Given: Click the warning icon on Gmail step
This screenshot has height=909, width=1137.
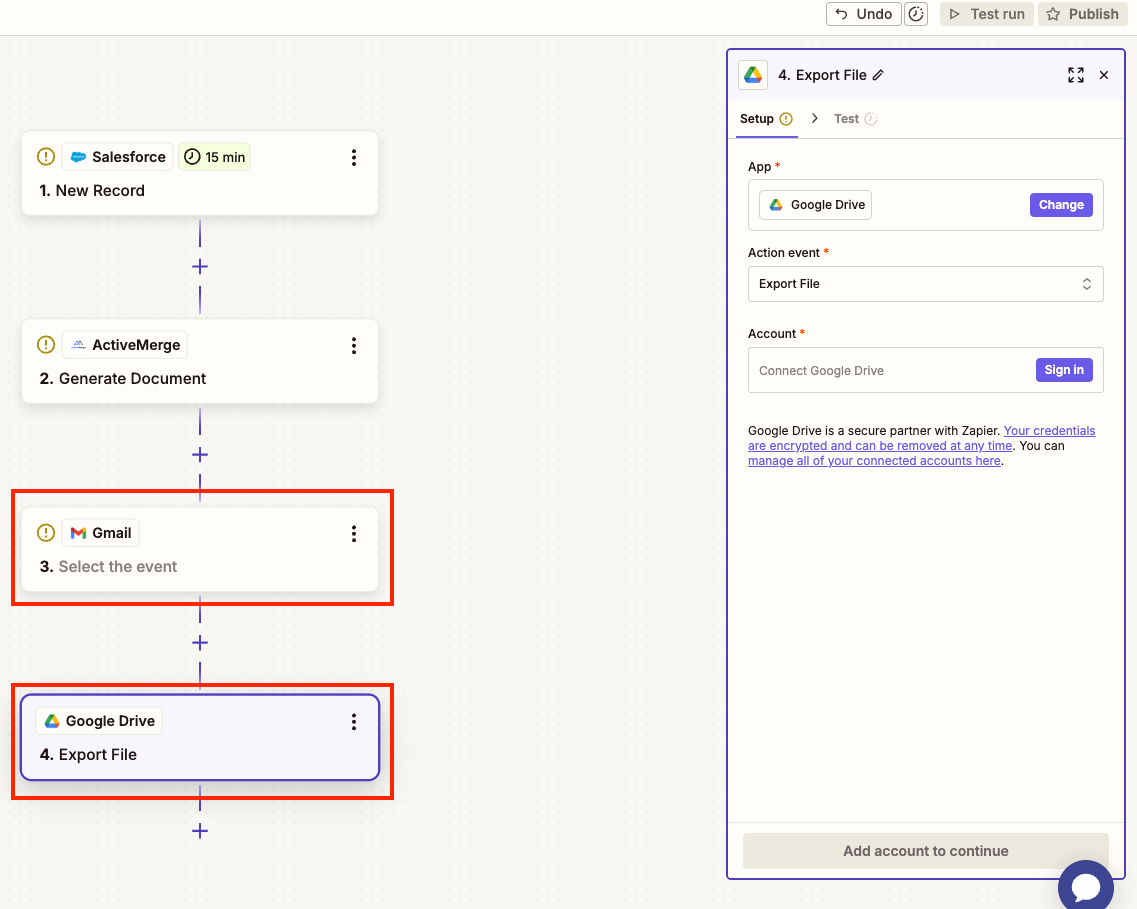Looking at the screenshot, I should [x=45, y=532].
